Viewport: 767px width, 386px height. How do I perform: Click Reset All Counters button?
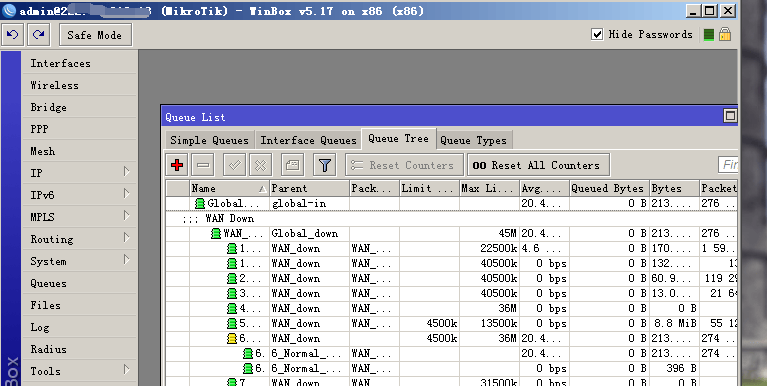tap(538, 165)
